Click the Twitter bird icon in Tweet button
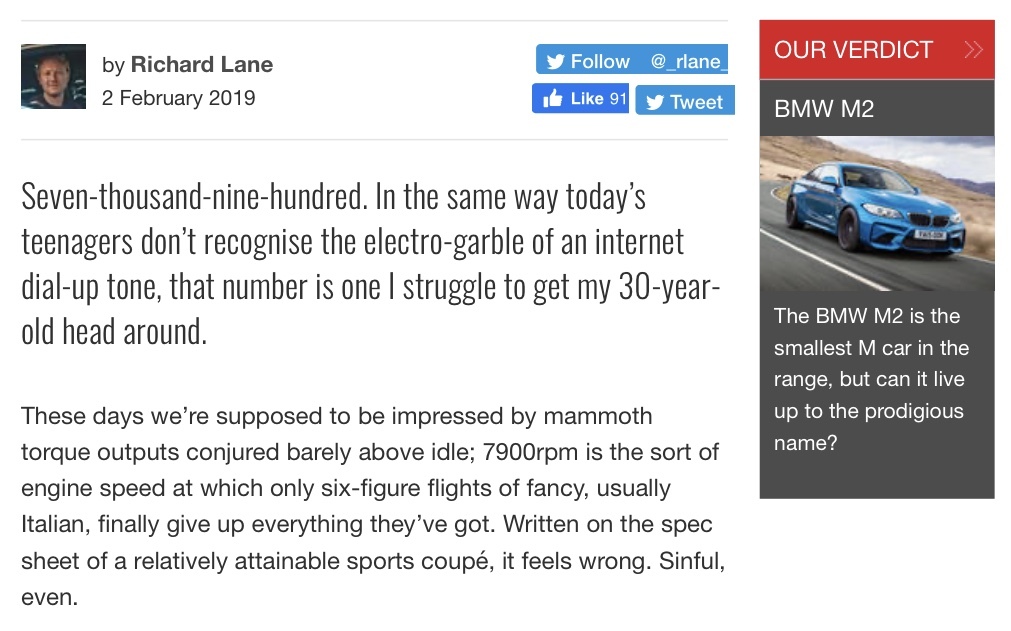 [x=654, y=102]
